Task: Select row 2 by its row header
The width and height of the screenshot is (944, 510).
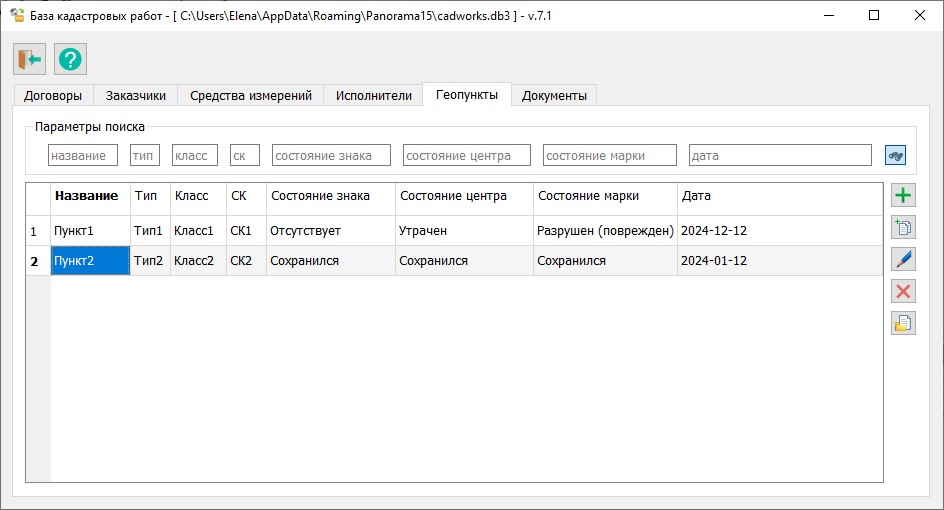Action: (37, 261)
